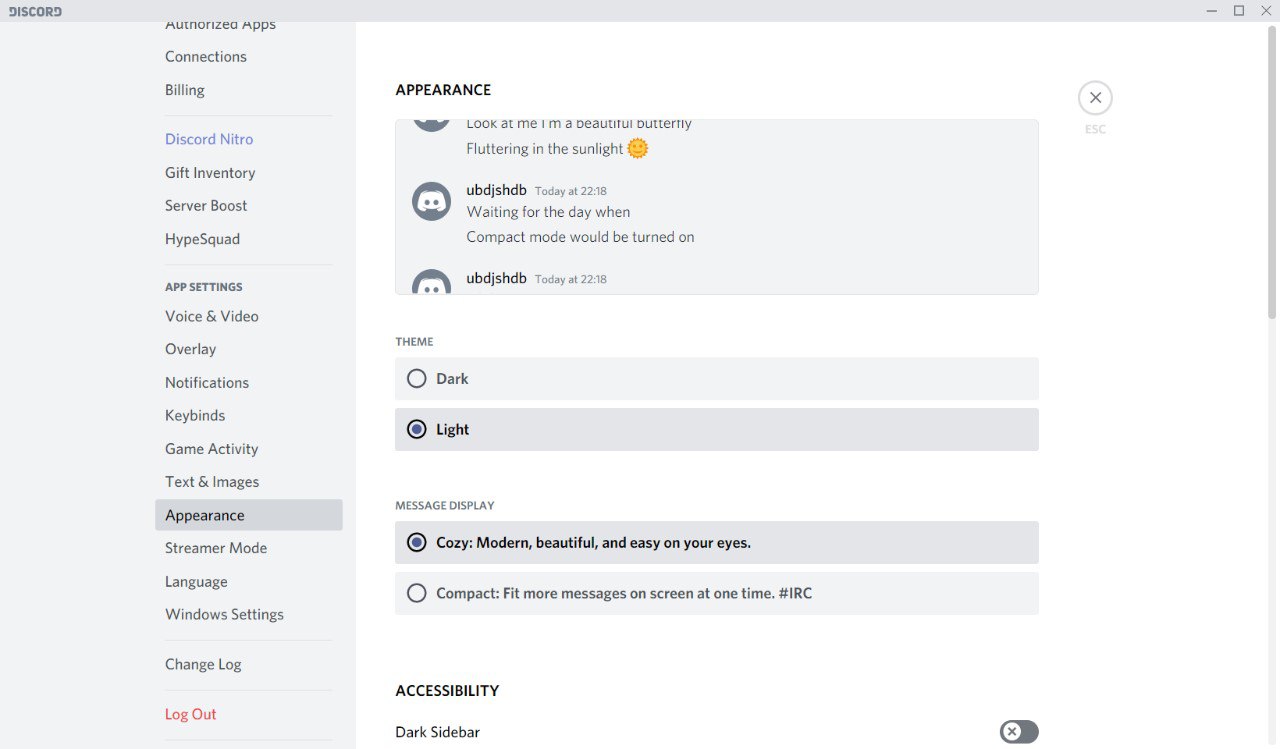
Task: Select the Light theme option
Action: point(717,429)
